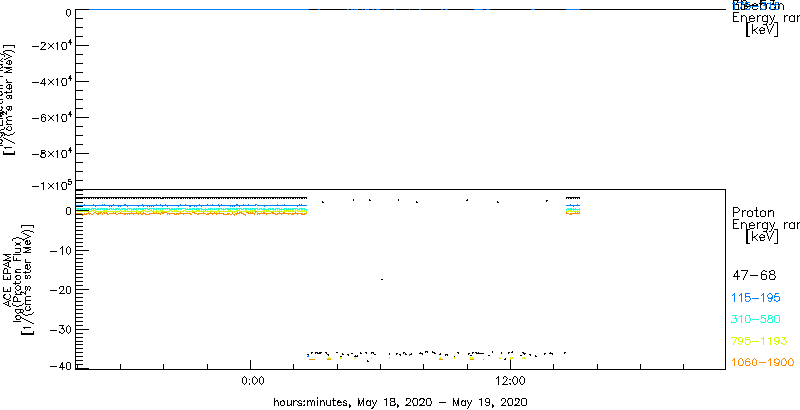Select the cyan 310-580 legend label
This screenshot has width=800, height=410.
click(756, 320)
